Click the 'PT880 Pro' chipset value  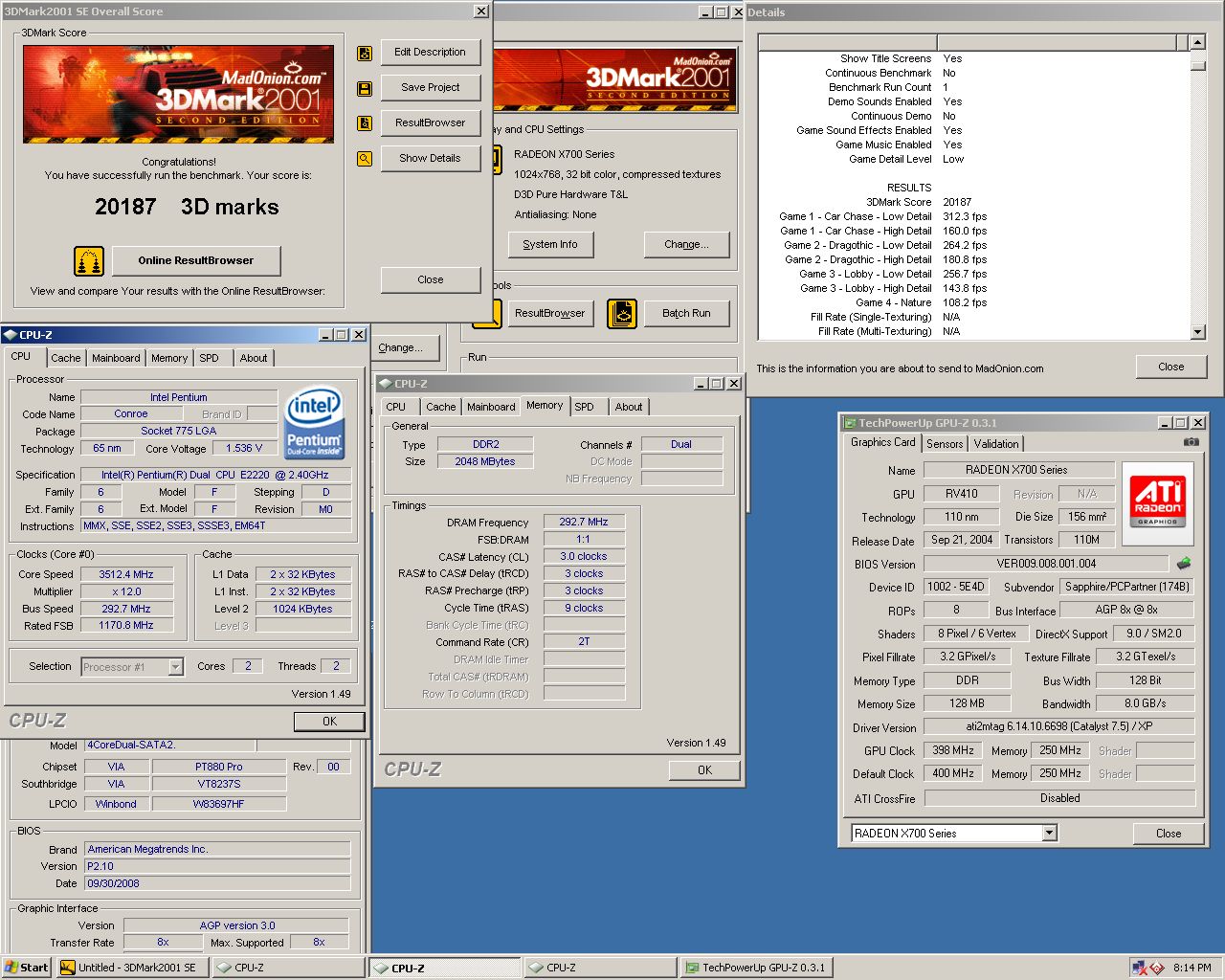pos(219,768)
